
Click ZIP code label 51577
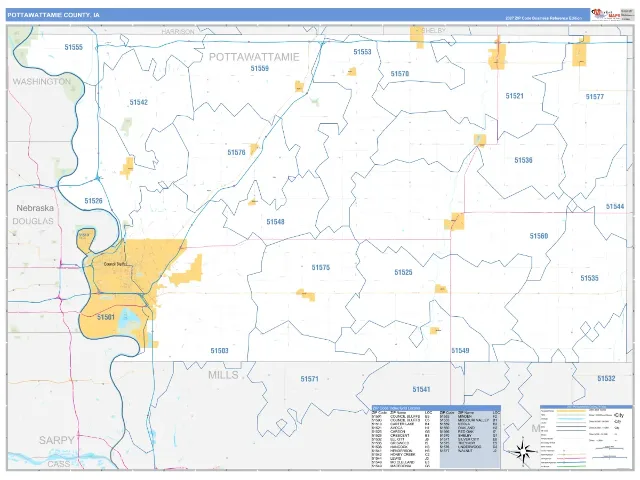tap(594, 97)
